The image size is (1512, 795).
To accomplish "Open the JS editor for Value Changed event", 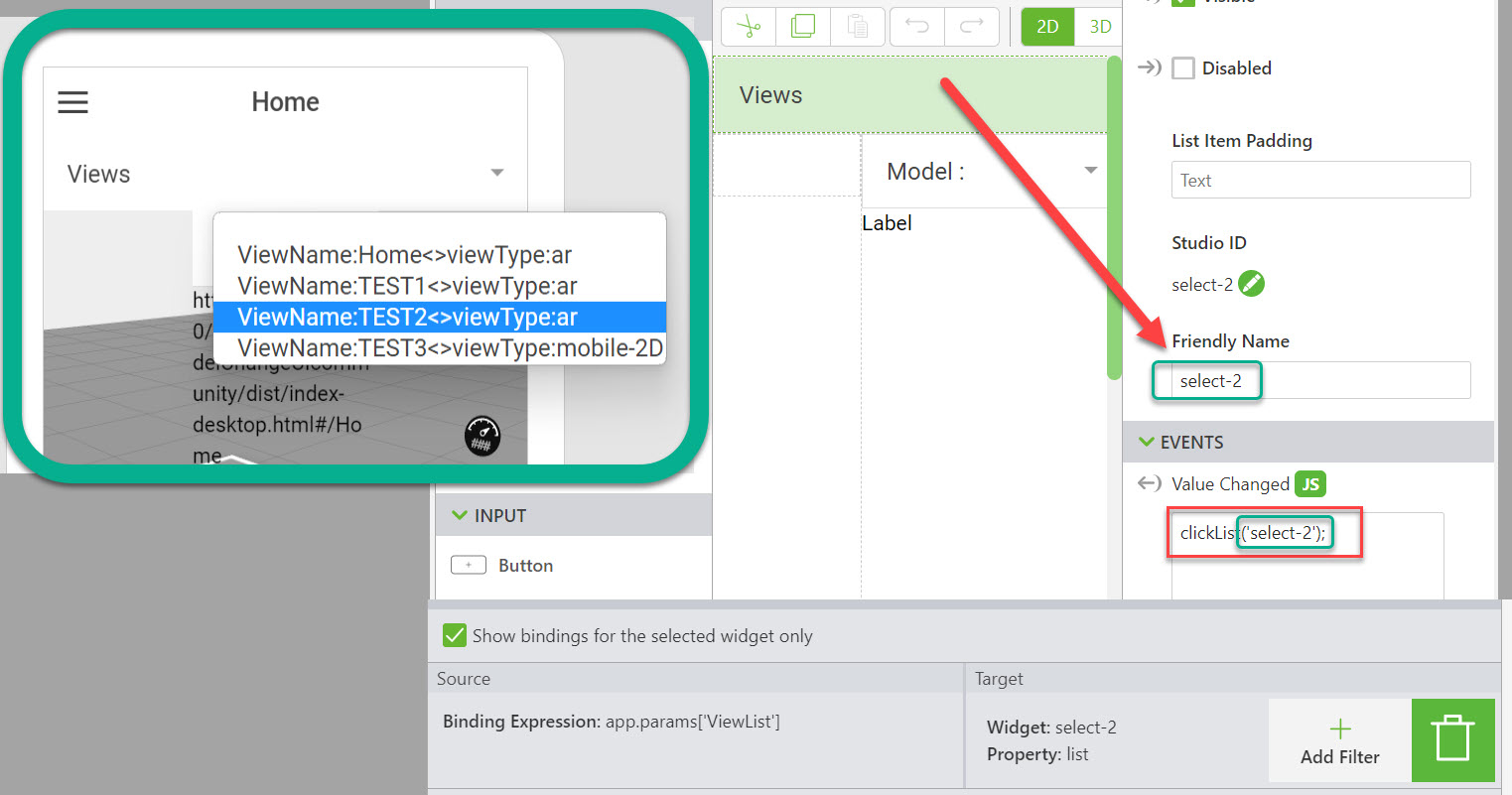I will (x=1310, y=483).
